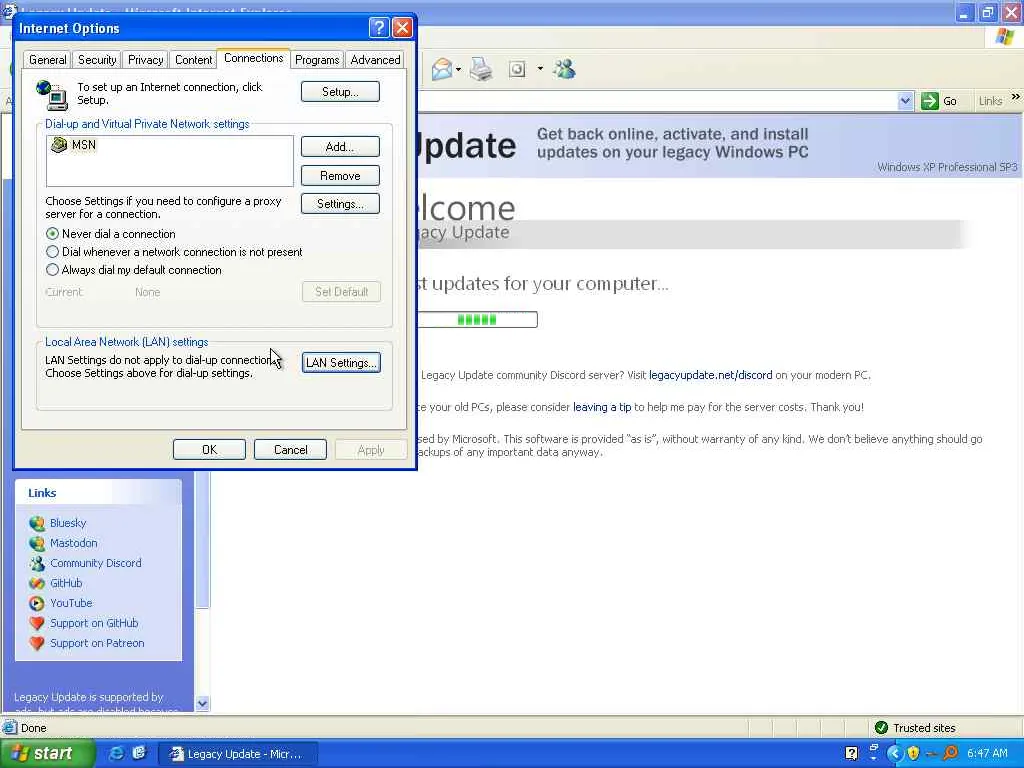Click the Mail toolbar icon in Internet Explorer
The height and width of the screenshot is (768, 1024).
coord(442,69)
